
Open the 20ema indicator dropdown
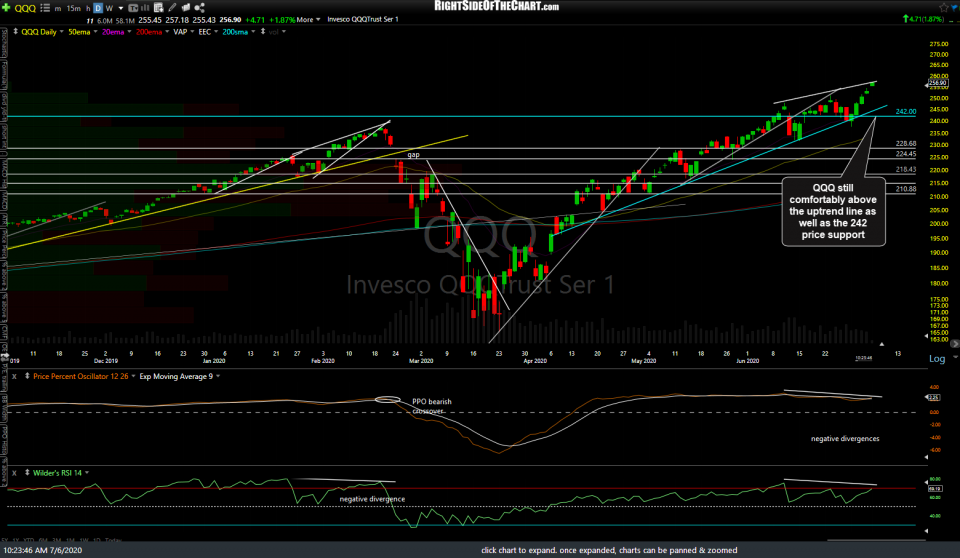[x=129, y=32]
